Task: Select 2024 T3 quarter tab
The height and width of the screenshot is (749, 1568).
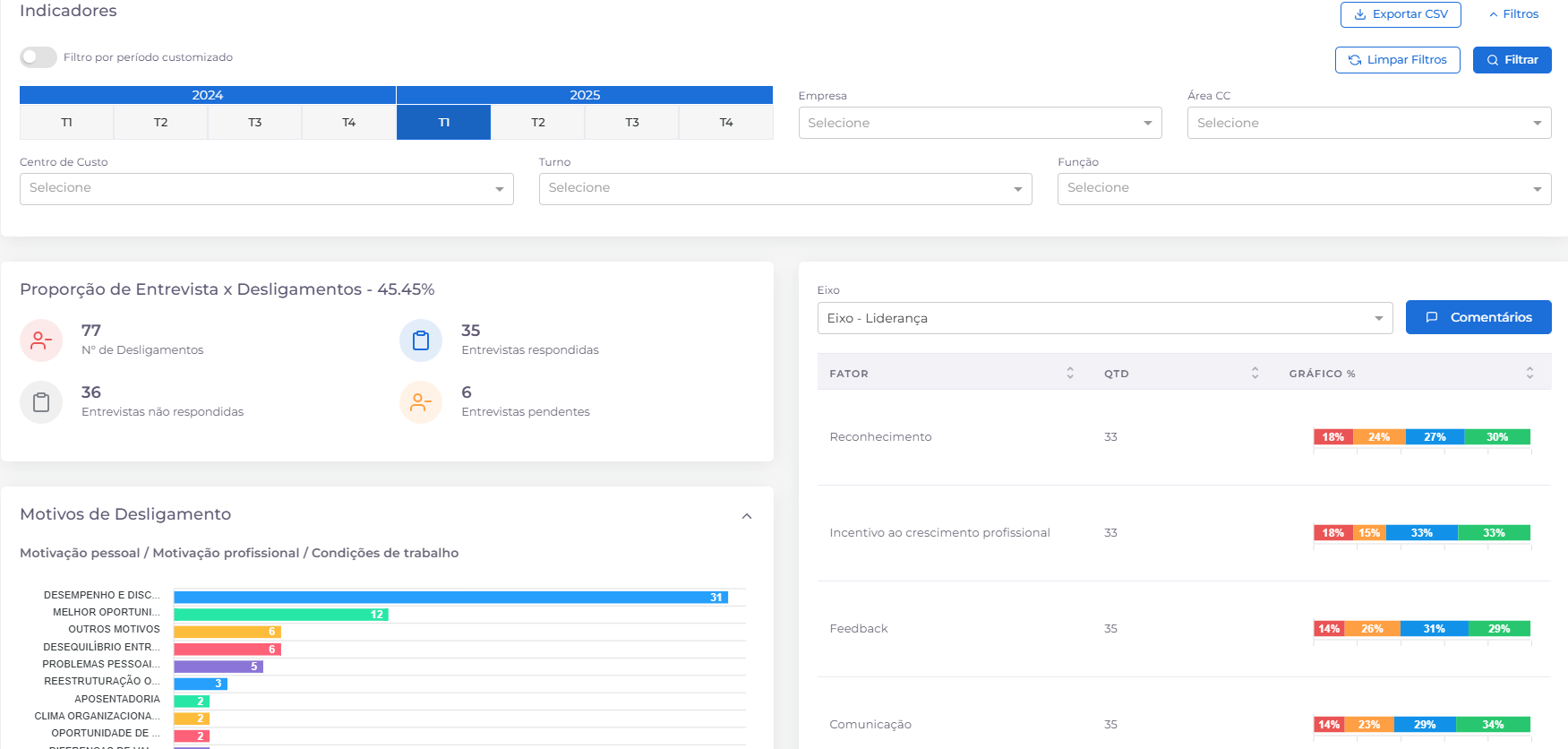Action: click(255, 123)
